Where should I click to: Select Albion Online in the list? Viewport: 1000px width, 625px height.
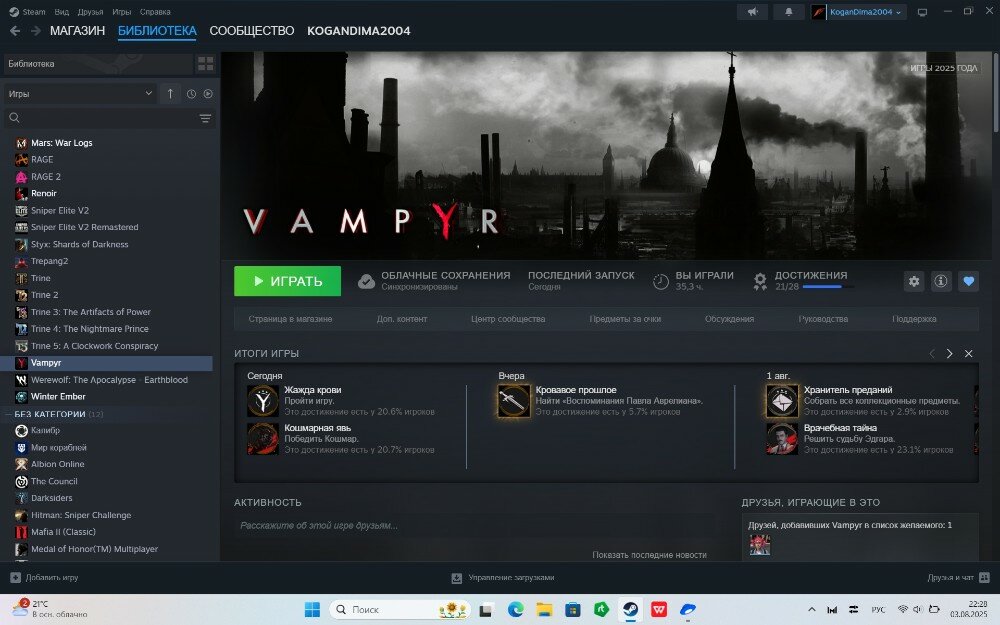coord(57,464)
